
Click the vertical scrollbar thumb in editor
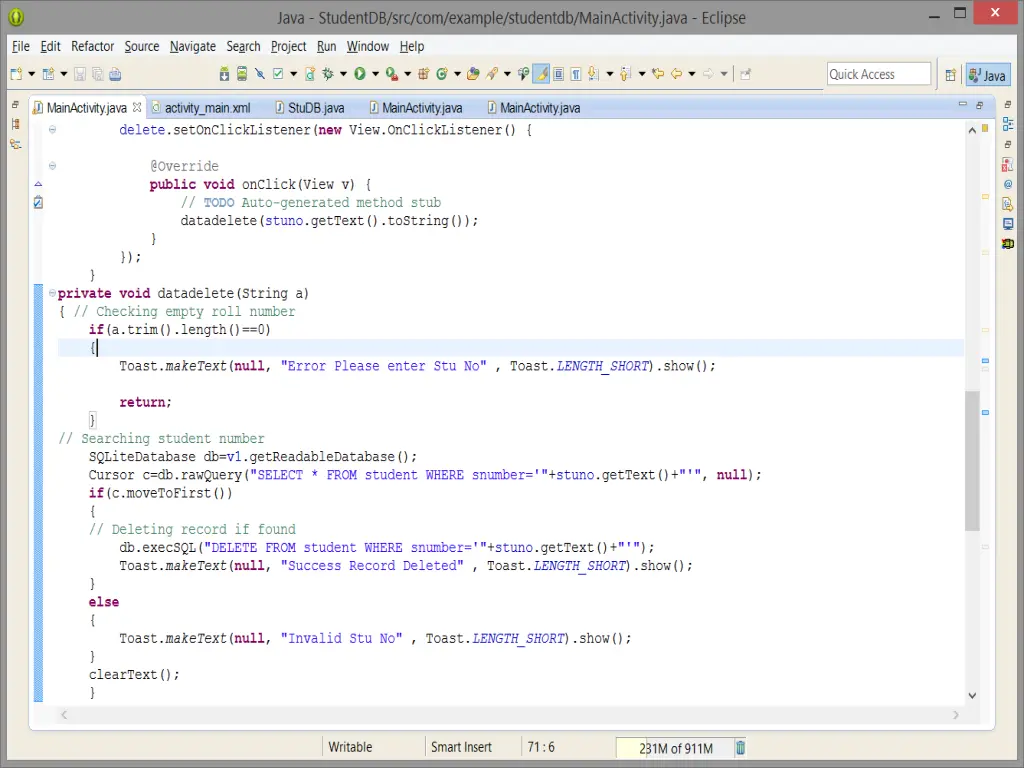coord(972,461)
